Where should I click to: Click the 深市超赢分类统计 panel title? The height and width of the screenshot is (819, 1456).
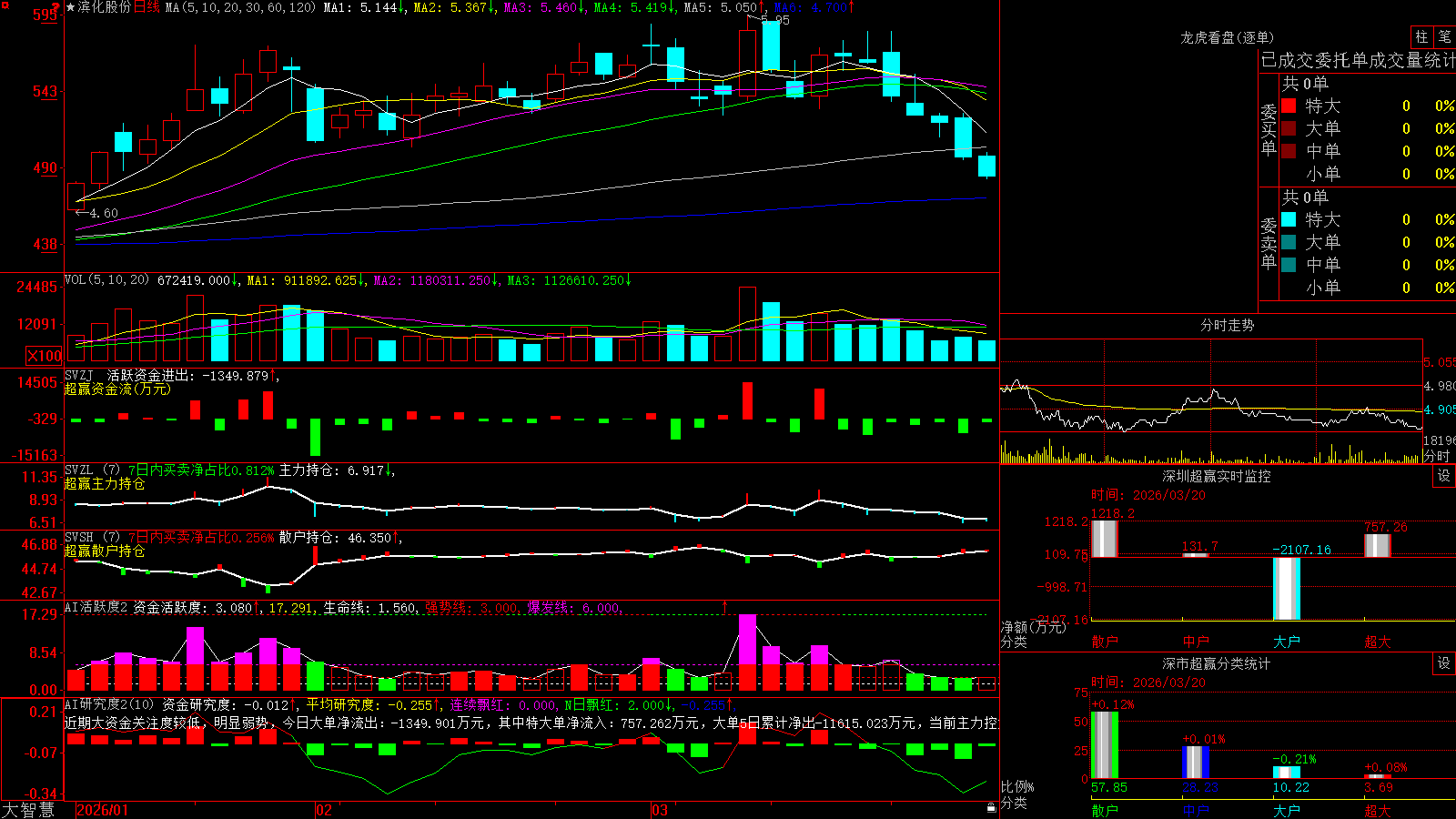point(1216,663)
